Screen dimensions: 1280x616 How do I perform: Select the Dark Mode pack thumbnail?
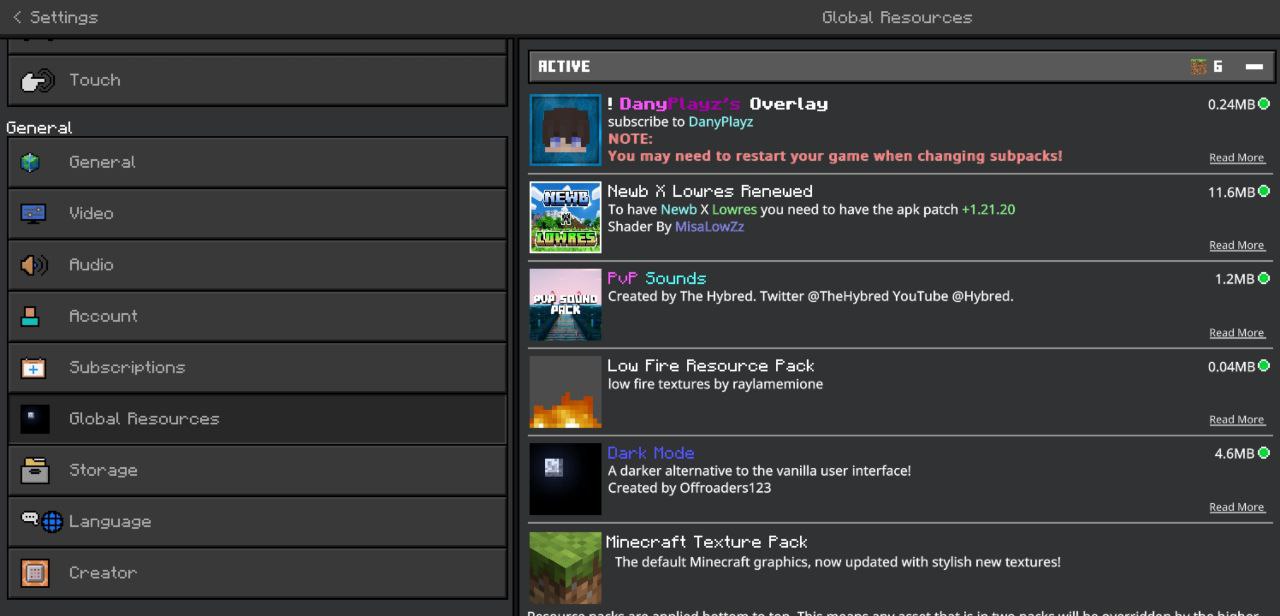coord(565,479)
